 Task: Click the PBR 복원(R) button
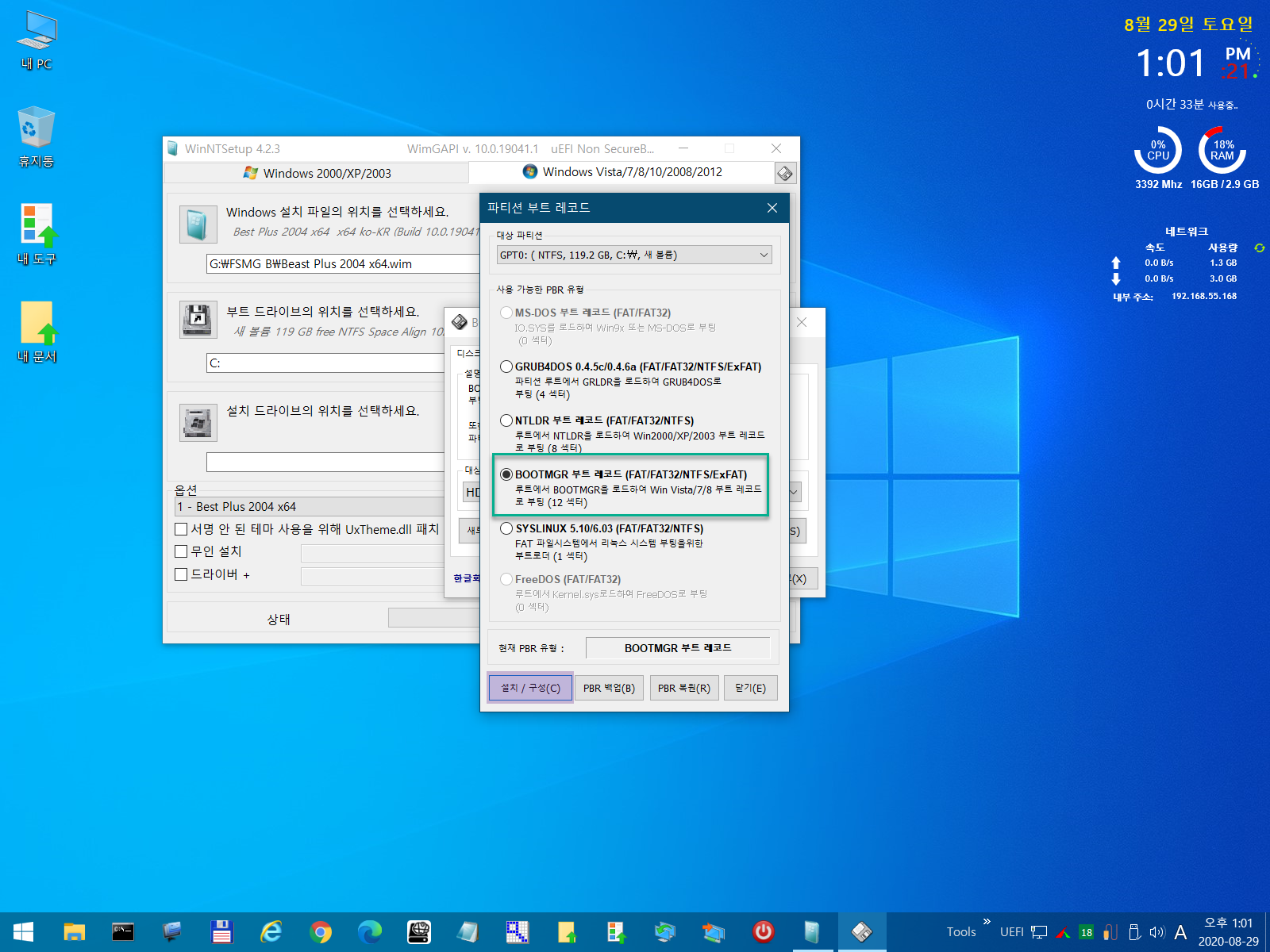pos(684,688)
